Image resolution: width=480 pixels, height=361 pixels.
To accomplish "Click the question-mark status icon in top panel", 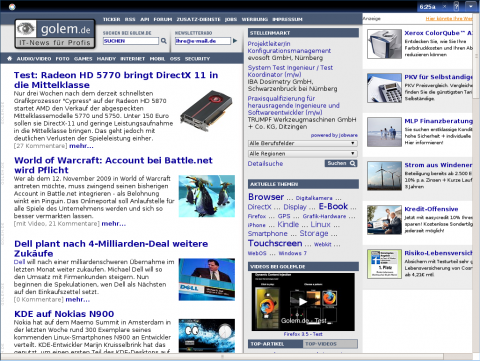I will coord(456,6).
